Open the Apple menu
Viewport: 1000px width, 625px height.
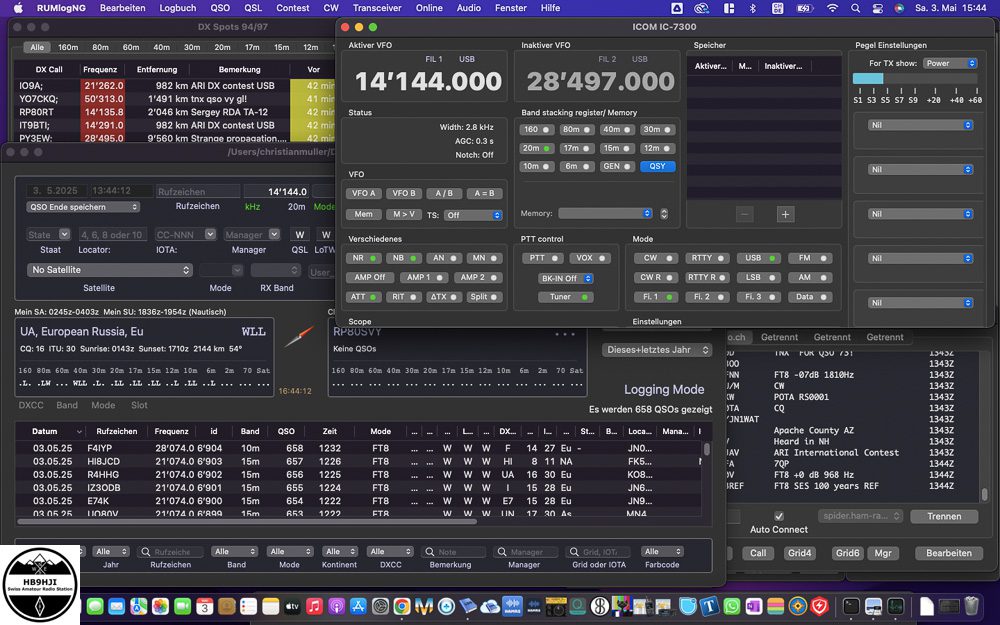pos(18,8)
